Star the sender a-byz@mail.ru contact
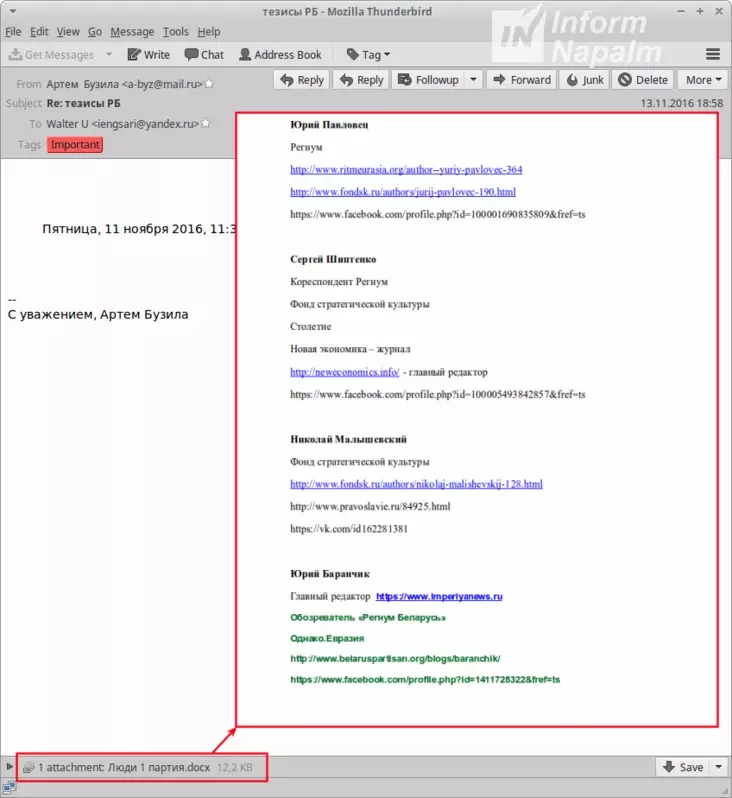 [x=209, y=83]
